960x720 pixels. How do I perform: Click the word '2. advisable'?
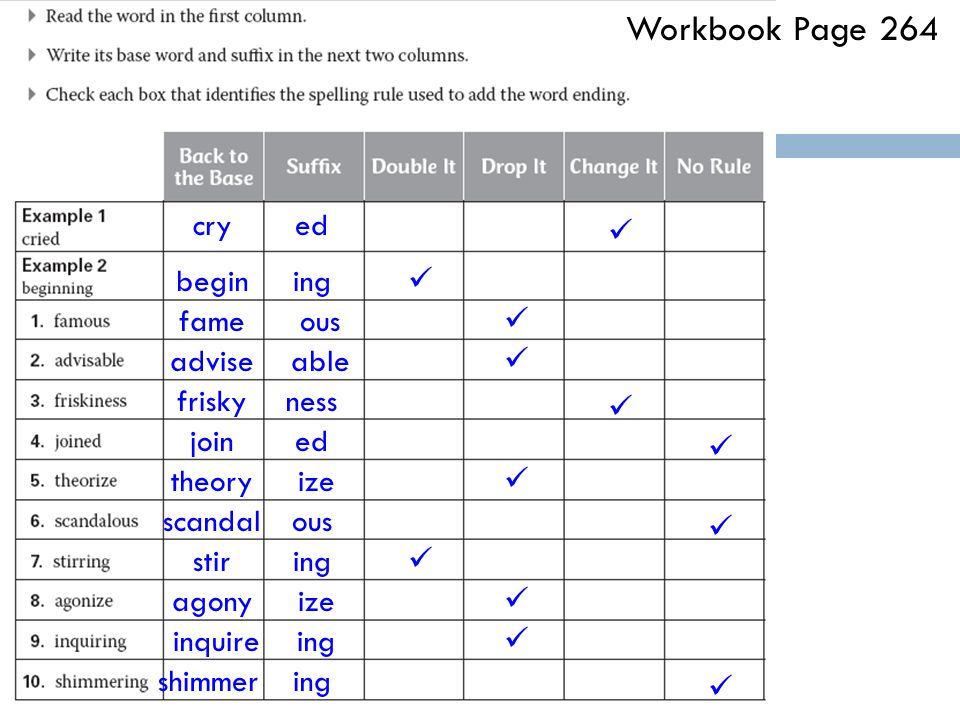tap(77, 360)
